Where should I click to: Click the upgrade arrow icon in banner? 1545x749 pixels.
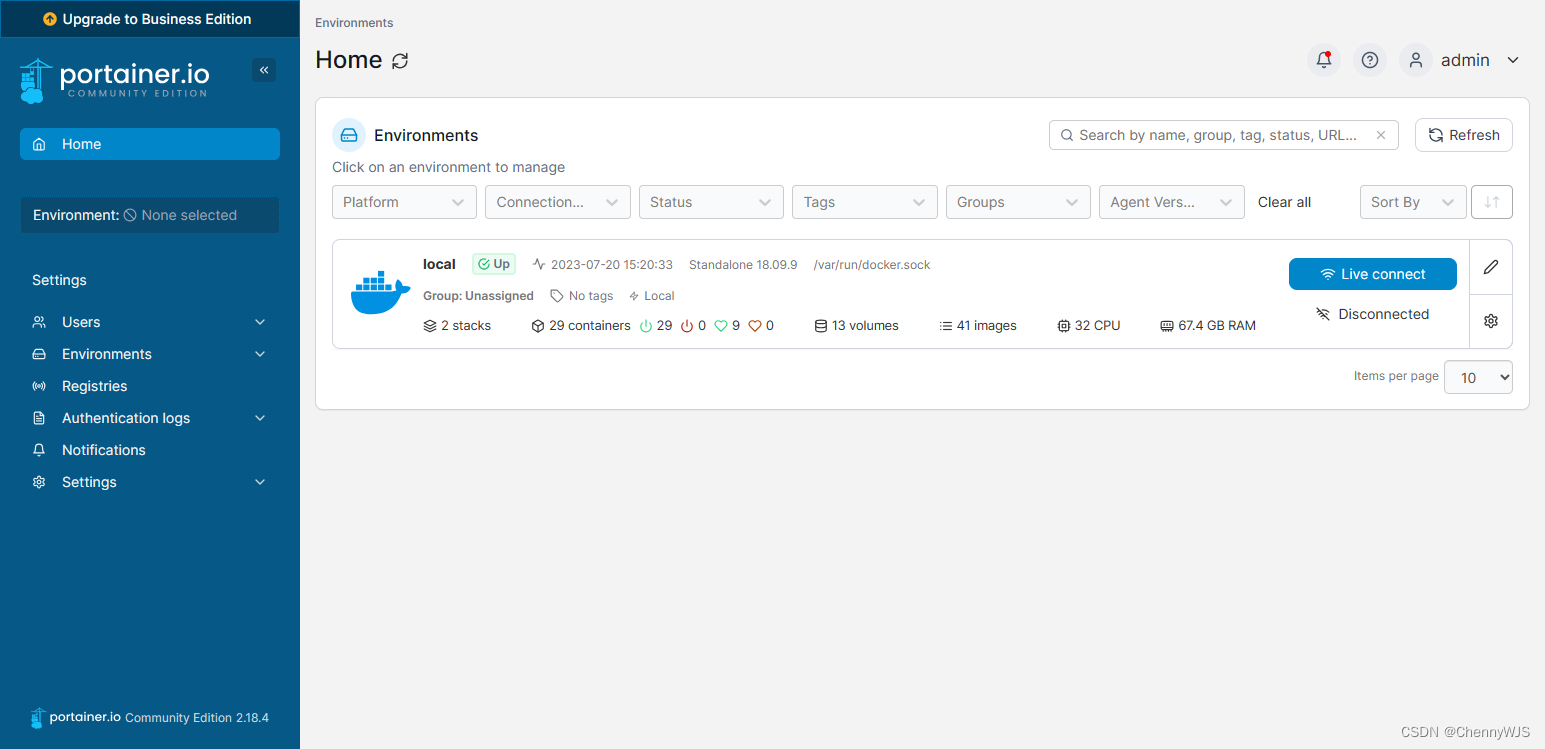click(50, 19)
